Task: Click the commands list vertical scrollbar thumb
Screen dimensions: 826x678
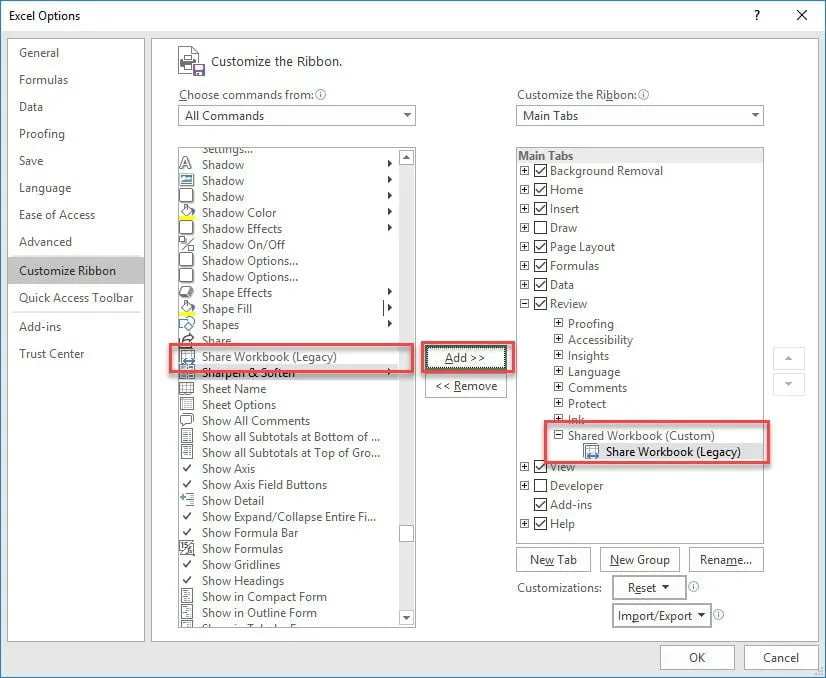Action: click(406, 534)
